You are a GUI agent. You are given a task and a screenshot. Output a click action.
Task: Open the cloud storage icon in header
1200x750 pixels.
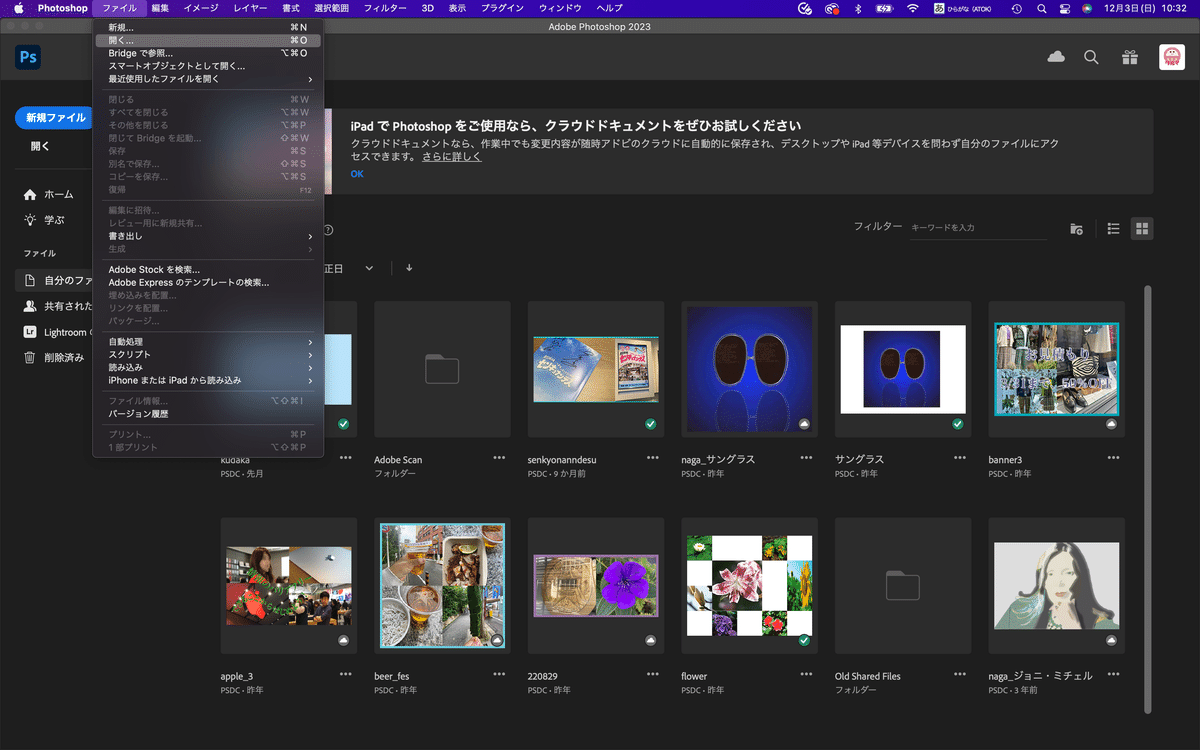click(x=1056, y=57)
